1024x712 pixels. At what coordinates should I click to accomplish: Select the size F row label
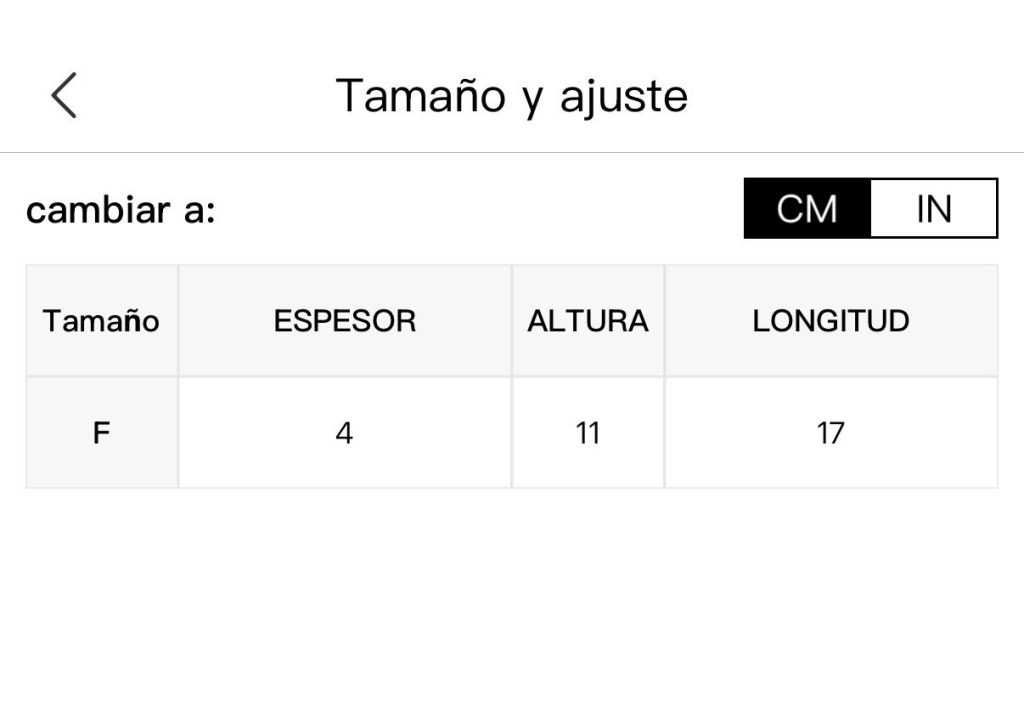pos(101,433)
